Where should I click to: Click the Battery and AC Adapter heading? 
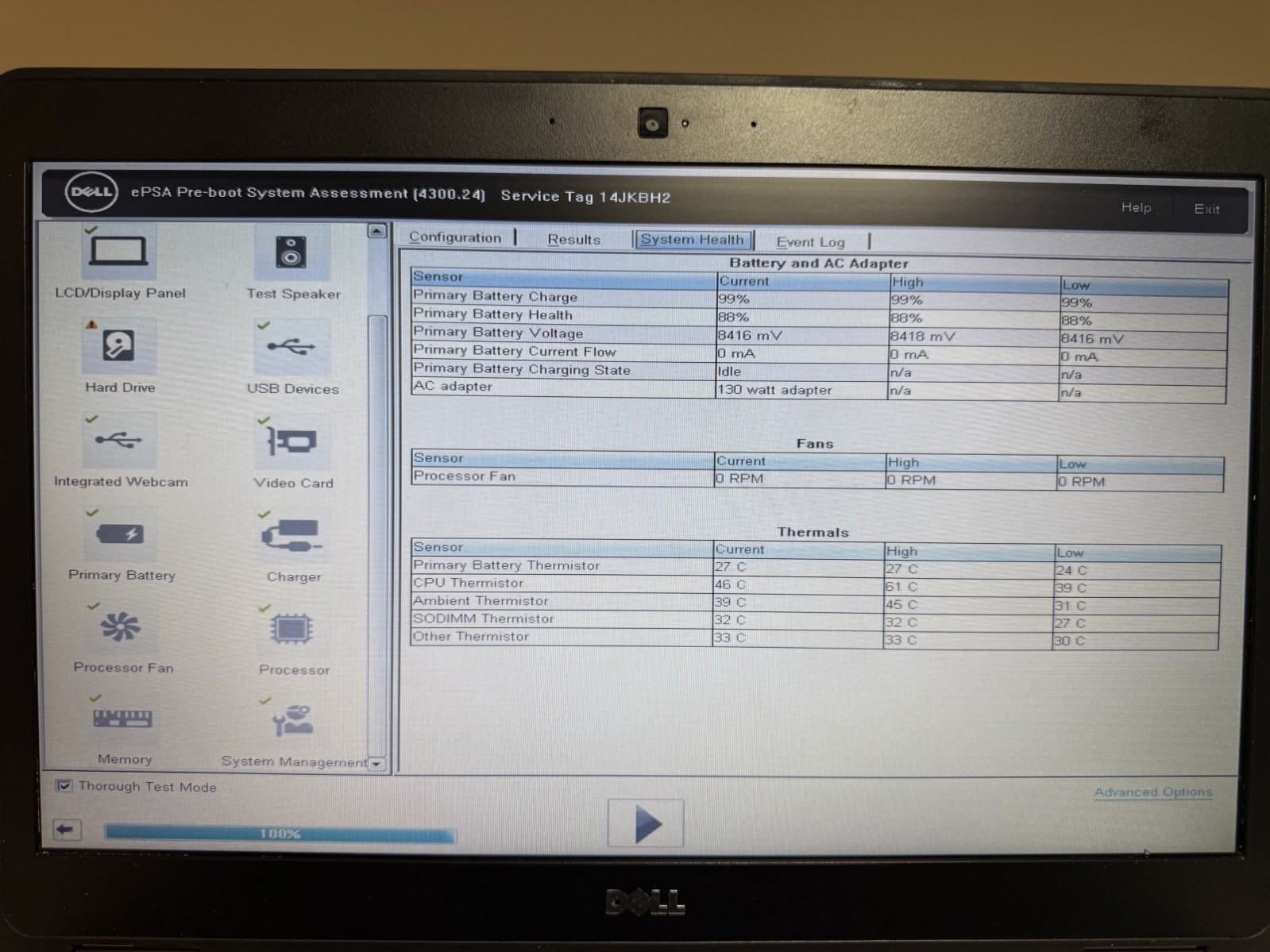tap(818, 263)
